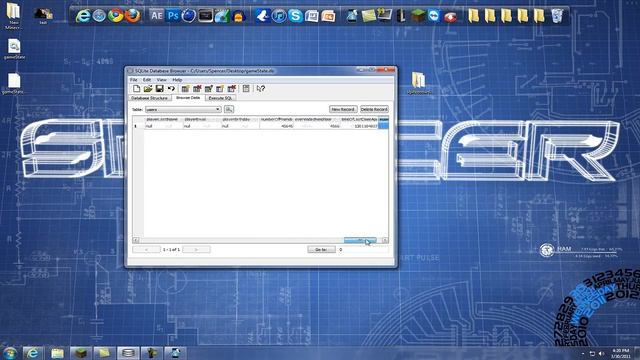The image size is (640, 360).
Task: Click the Save (floppy disk) toolbar icon
Action: pos(160,89)
